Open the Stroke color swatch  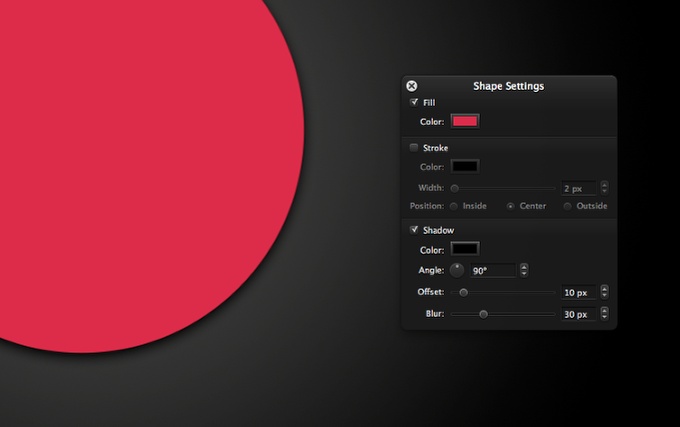point(465,167)
